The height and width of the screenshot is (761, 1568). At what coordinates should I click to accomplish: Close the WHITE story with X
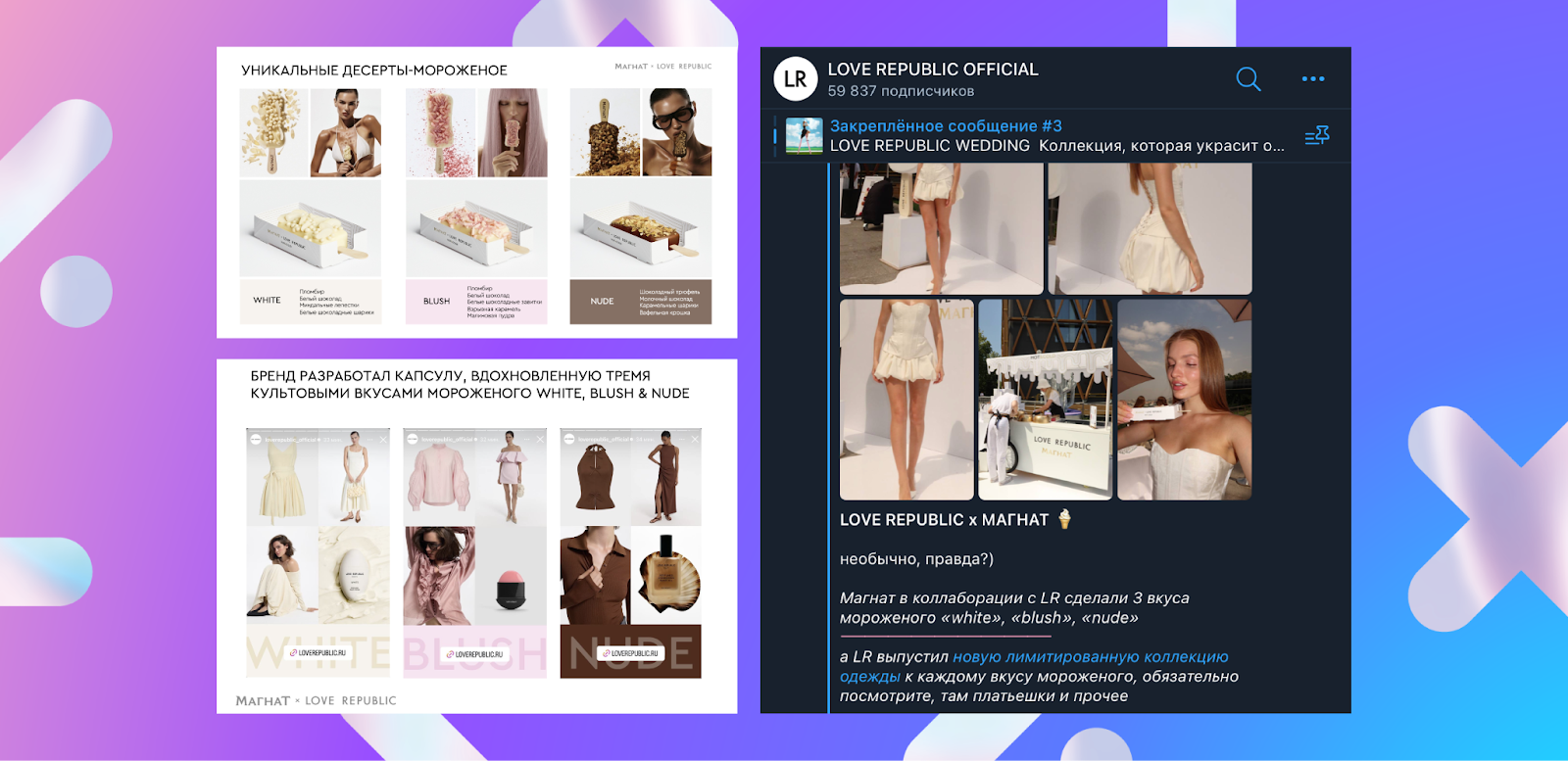(383, 440)
